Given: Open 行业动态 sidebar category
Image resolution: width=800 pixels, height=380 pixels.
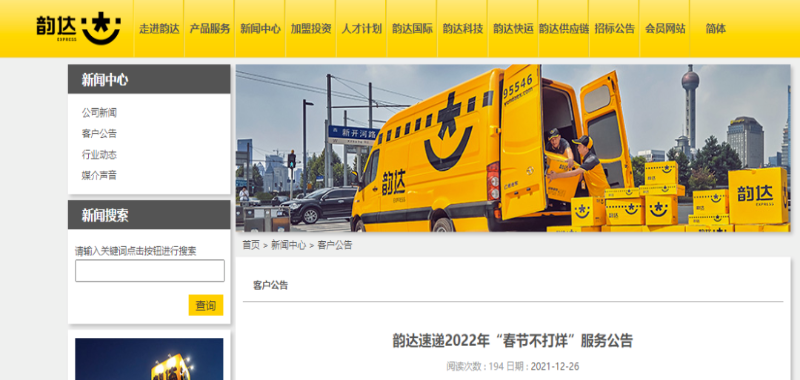Looking at the screenshot, I should tap(99, 155).
